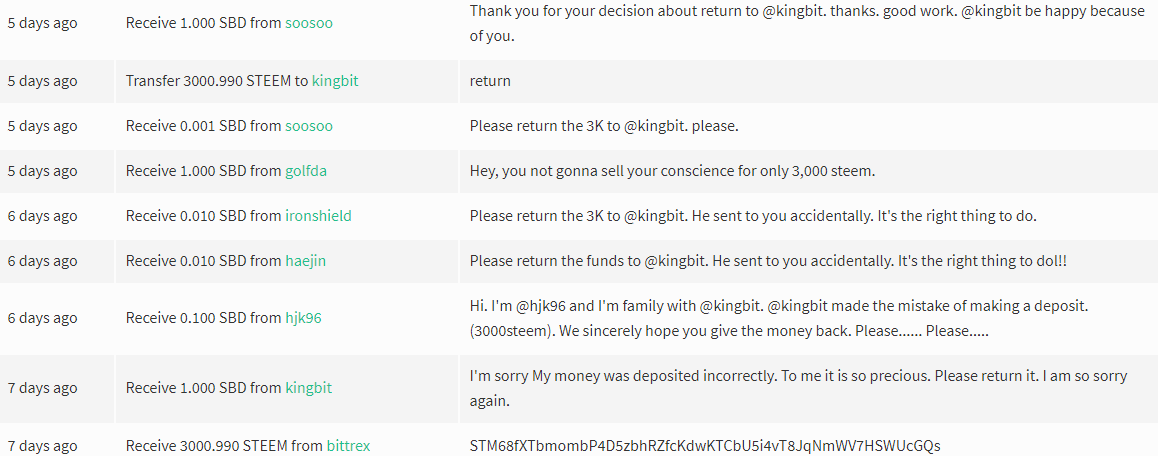1158x456 pixels.
Task: Select the STM68f memo key string
Action: tap(705, 446)
